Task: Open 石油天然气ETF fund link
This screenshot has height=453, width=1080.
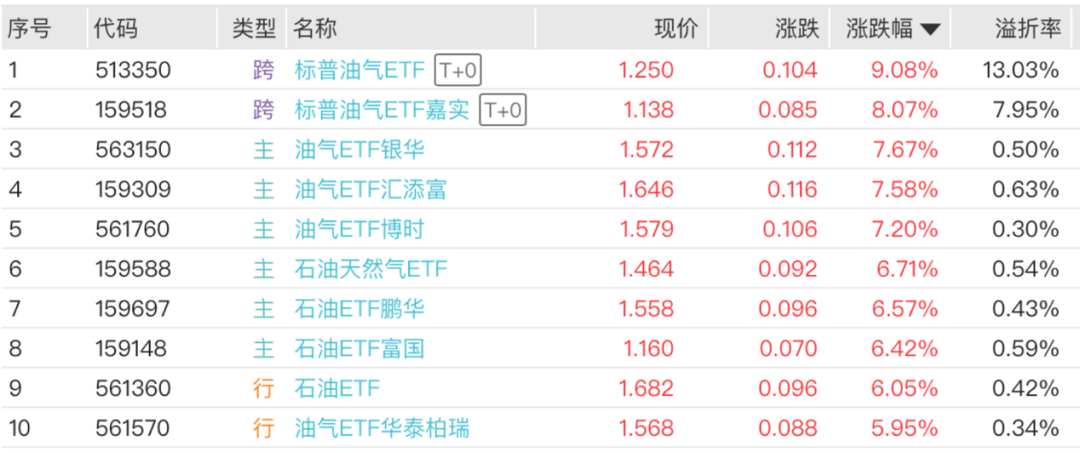Action: click(x=371, y=269)
